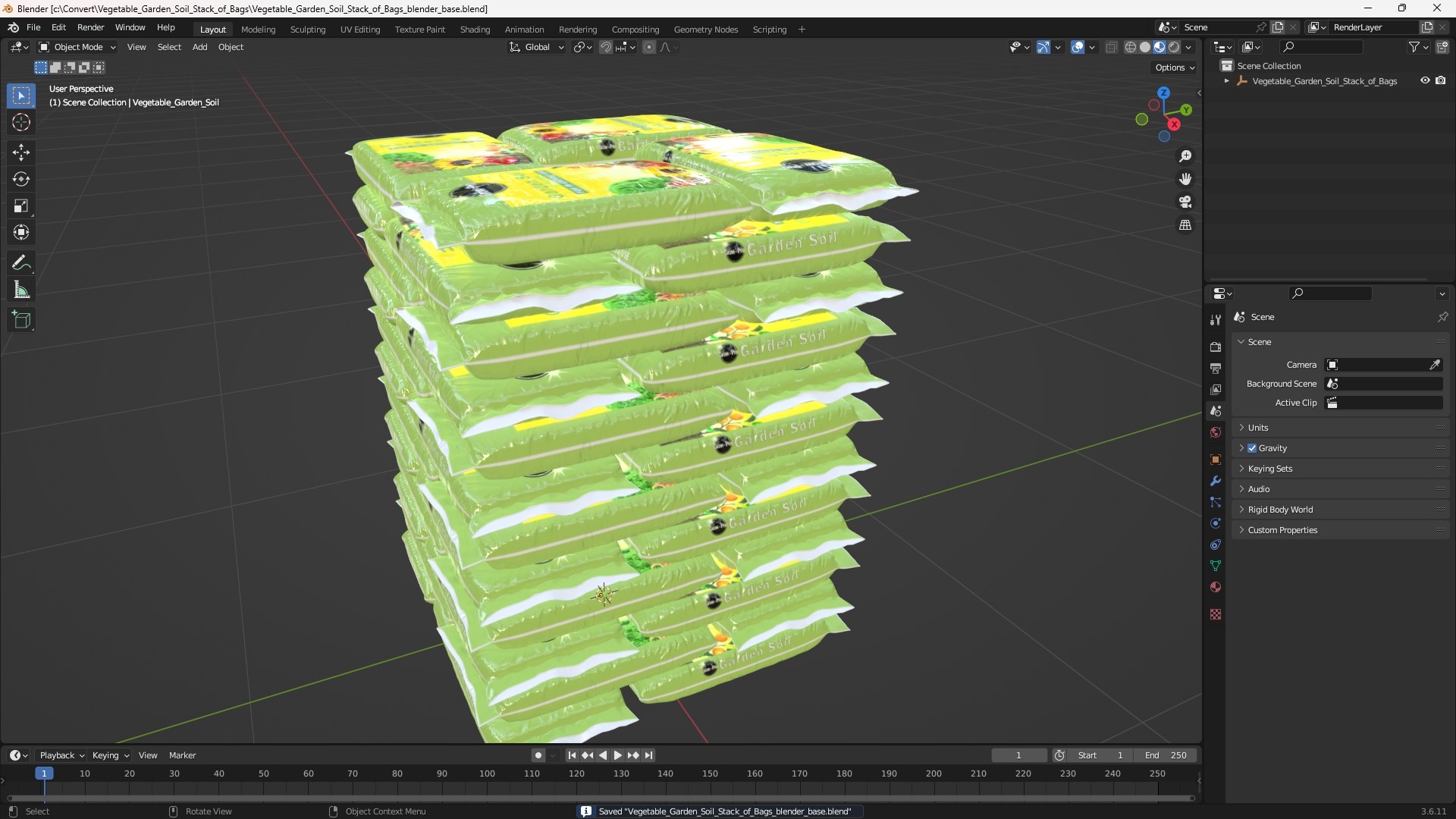Screen dimensions: 1456x819
Task: Toggle camera view icon
Action: pyautogui.click(x=1185, y=202)
